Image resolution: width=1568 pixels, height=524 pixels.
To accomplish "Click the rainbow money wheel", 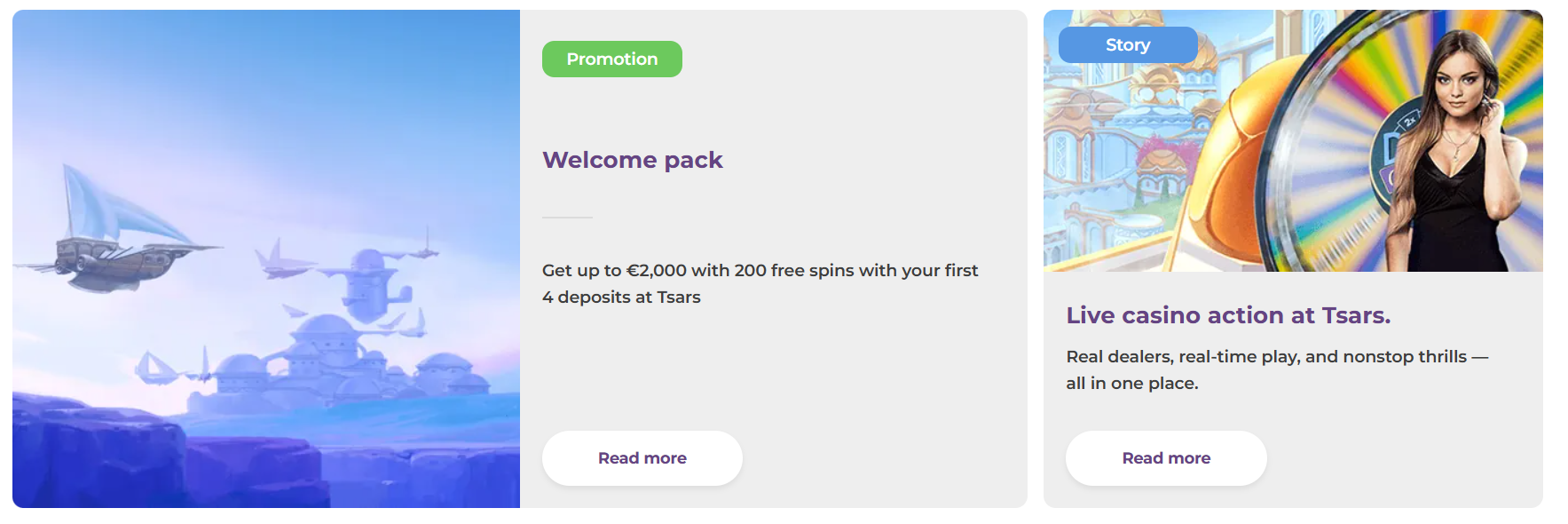I will tap(1384, 133).
